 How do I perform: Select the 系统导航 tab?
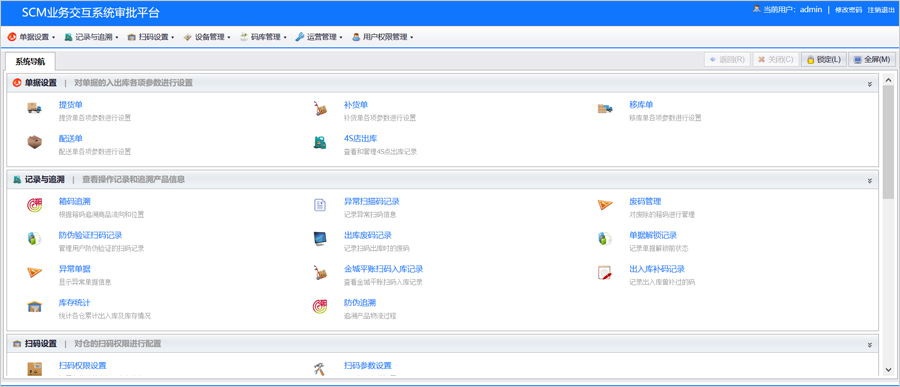(30, 61)
